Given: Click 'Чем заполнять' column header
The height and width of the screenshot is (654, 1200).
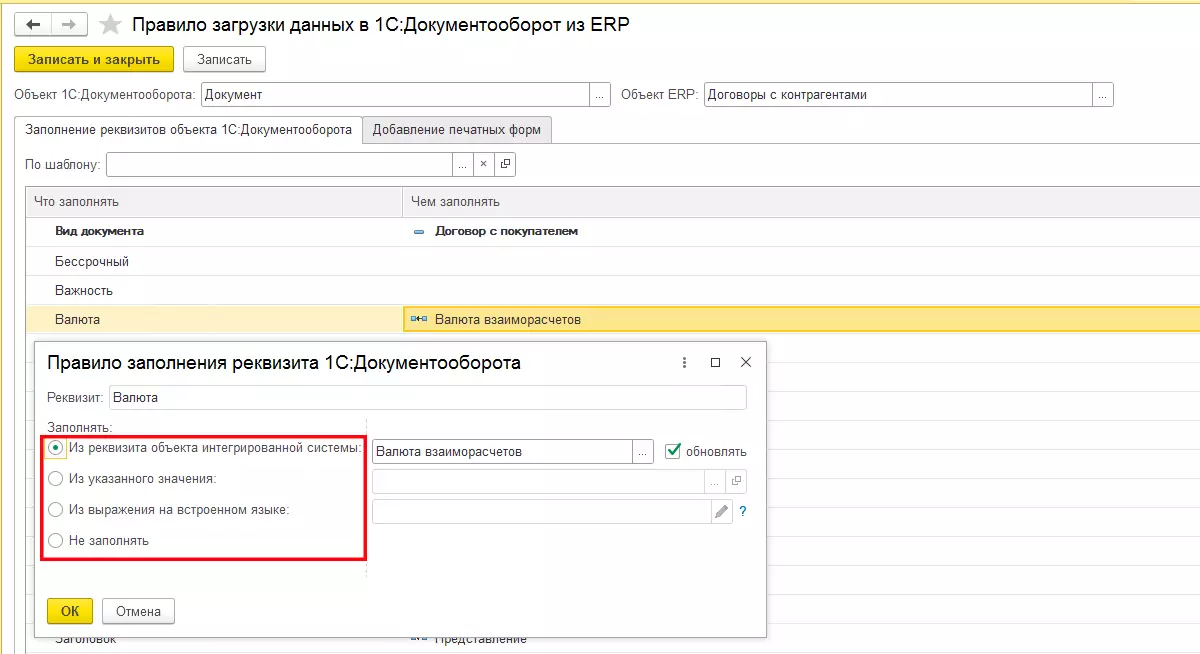Looking at the screenshot, I should (800, 201).
